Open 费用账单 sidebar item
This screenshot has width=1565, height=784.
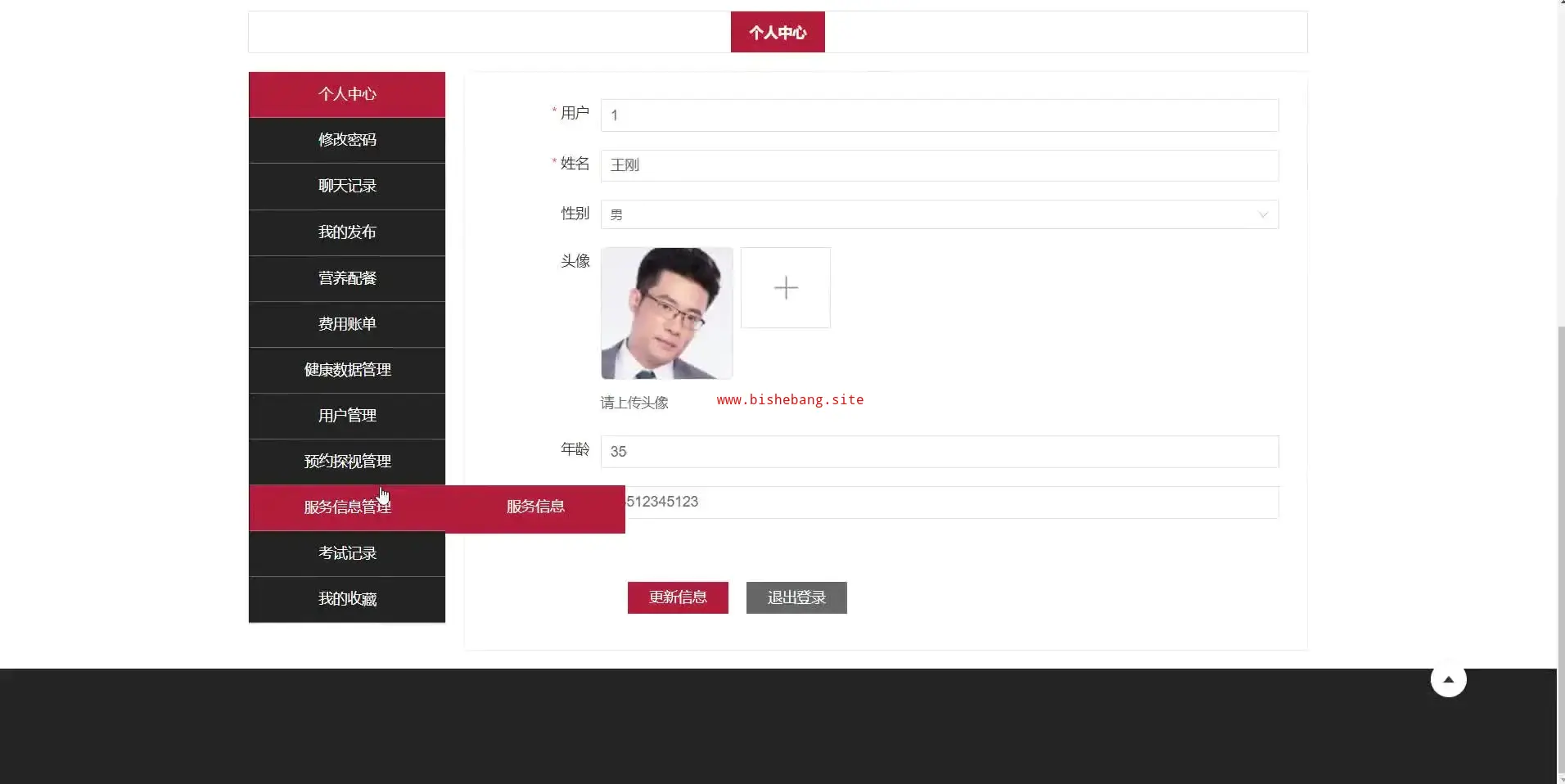pyautogui.click(x=347, y=324)
